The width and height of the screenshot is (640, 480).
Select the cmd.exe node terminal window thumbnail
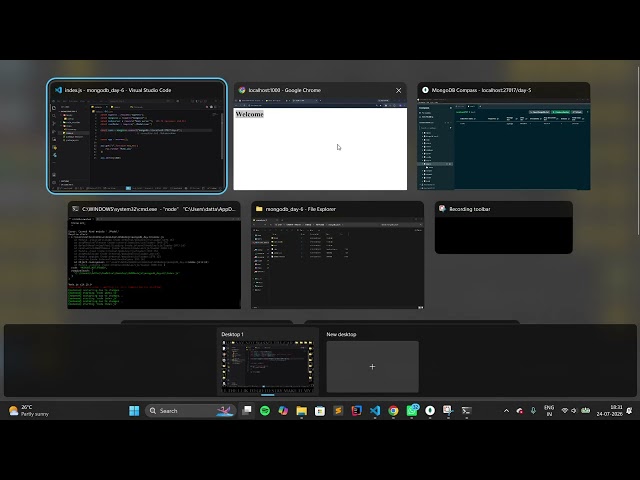point(154,255)
